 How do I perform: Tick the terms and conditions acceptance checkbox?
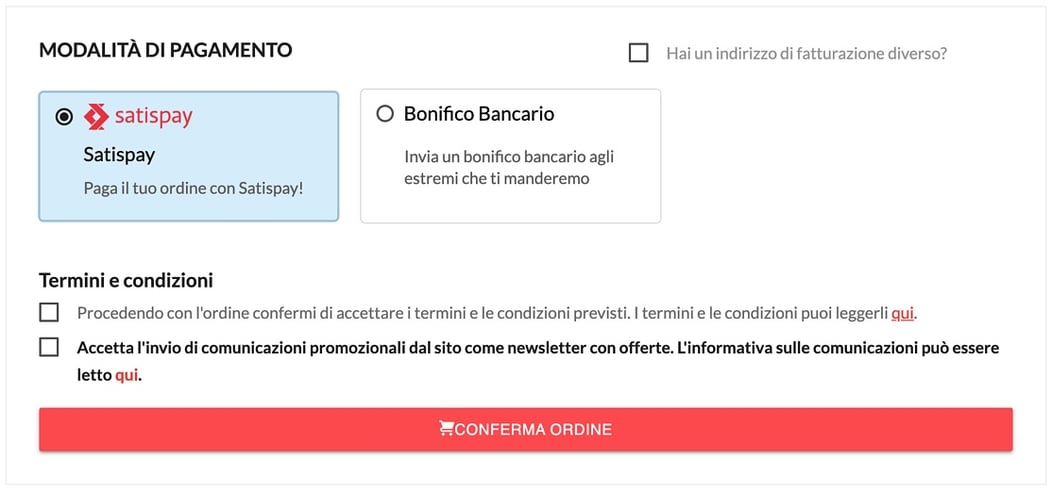[49, 313]
